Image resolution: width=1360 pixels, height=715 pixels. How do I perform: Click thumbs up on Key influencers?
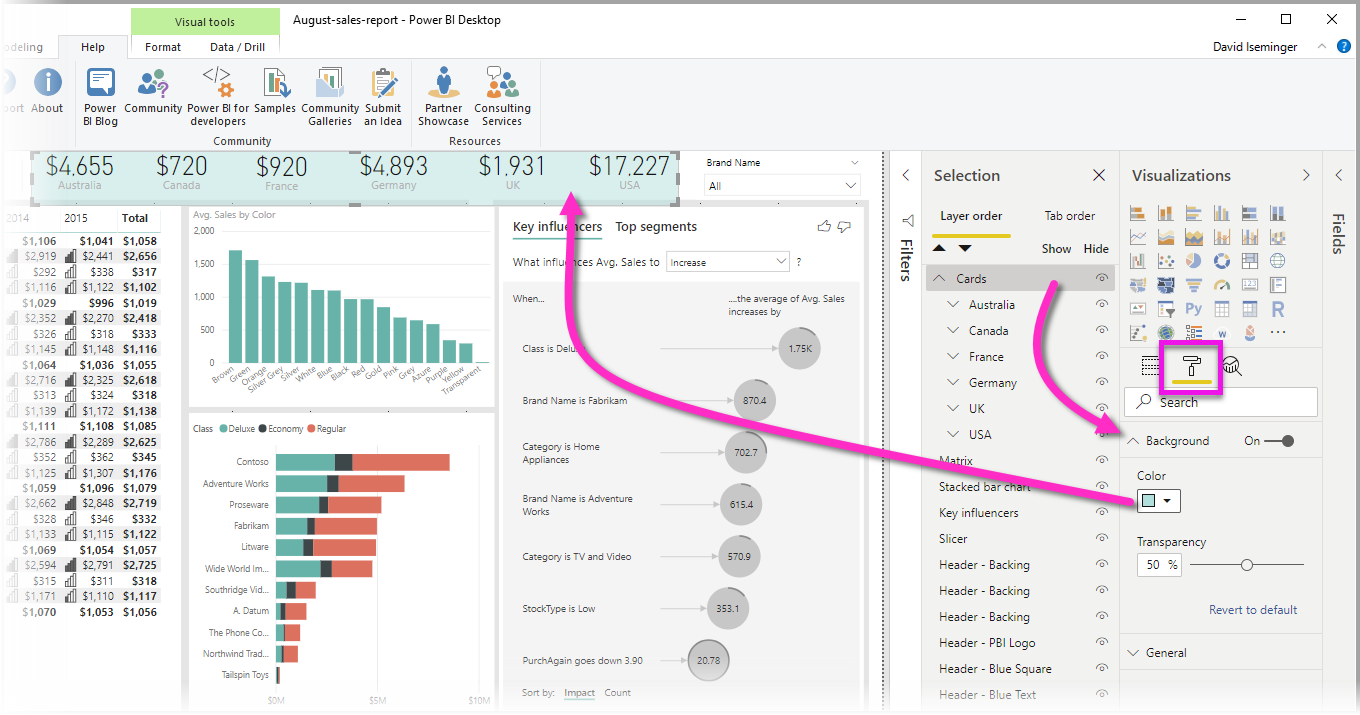pyautogui.click(x=824, y=227)
